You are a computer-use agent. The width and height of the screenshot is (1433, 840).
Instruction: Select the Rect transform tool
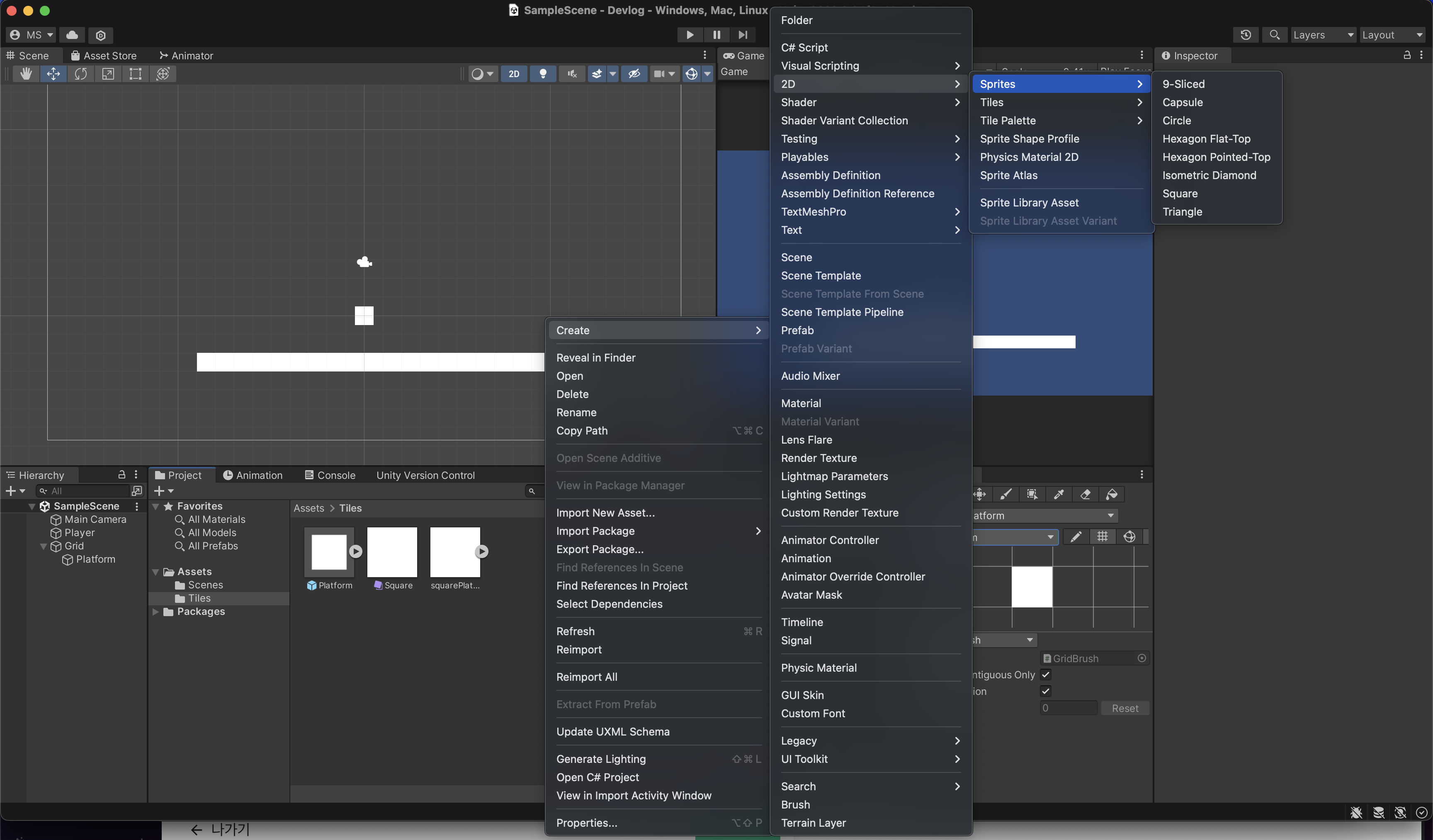pyautogui.click(x=135, y=74)
